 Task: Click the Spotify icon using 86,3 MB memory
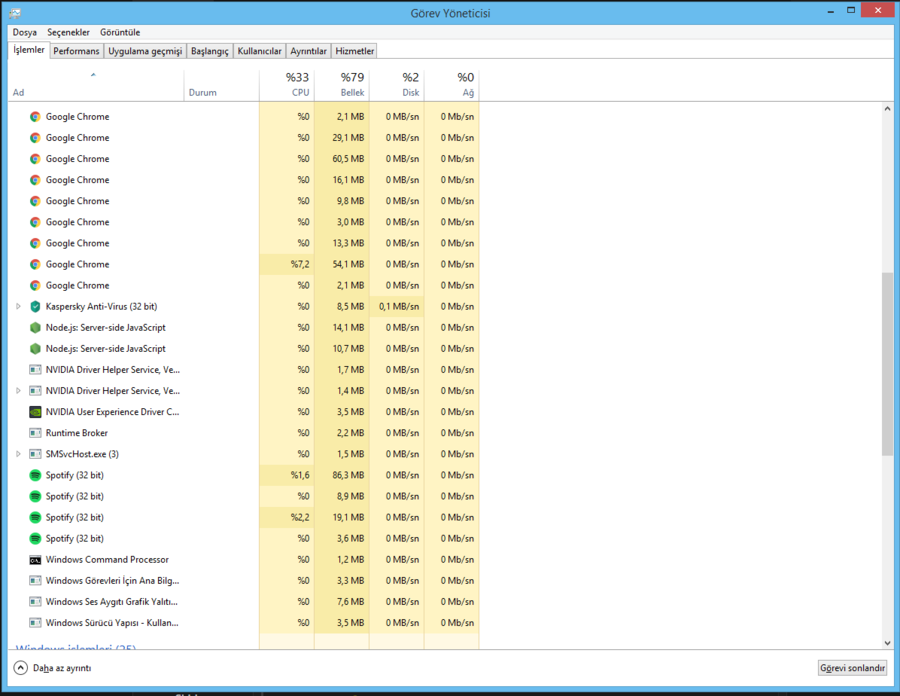pyautogui.click(x=35, y=475)
